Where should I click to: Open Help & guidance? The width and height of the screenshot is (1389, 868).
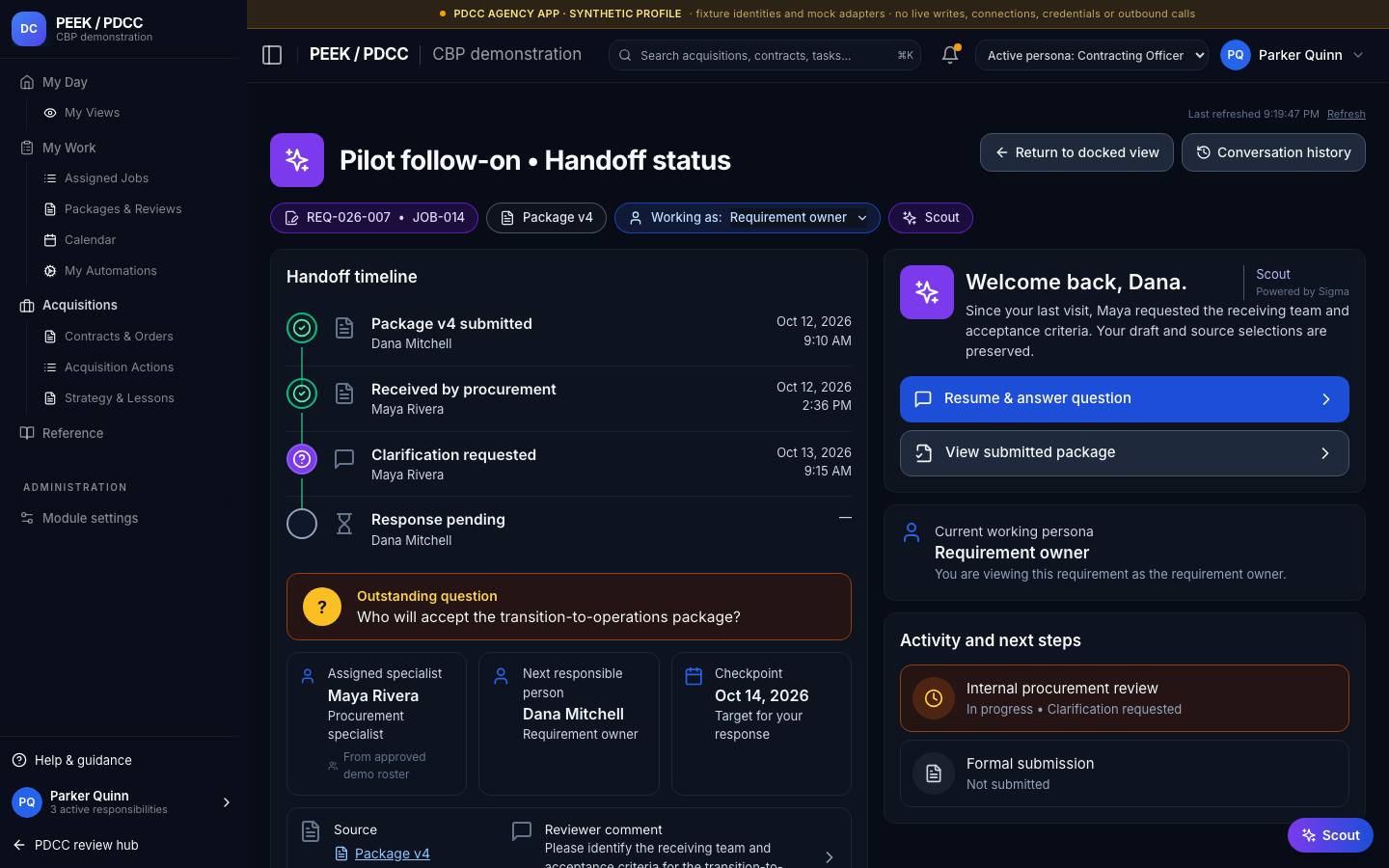point(72,760)
